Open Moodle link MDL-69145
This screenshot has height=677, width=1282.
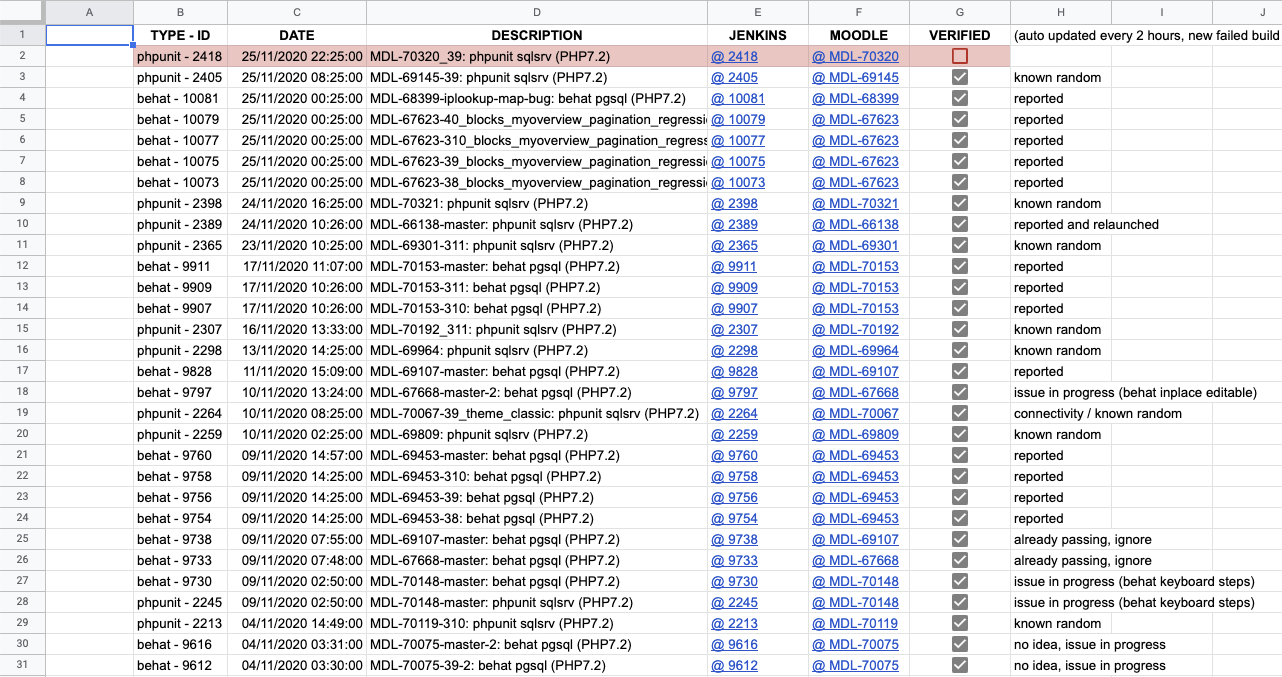(x=855, y=77)
